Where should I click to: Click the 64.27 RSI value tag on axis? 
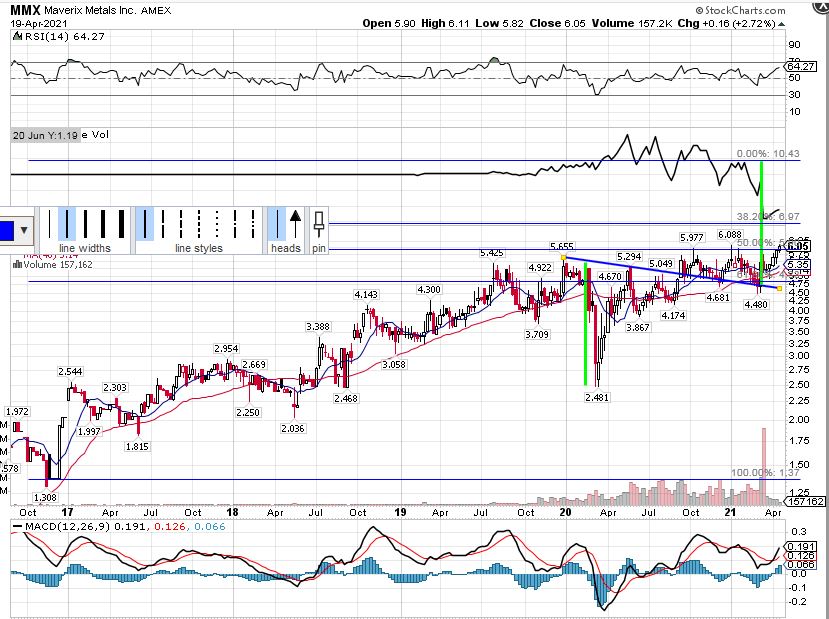click(x=800, y=67)
